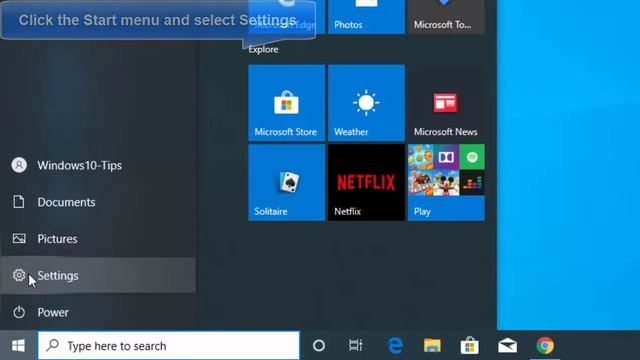Launch the Netflix tile
Viewport: 640px width, 360px height.
[x=366, y=182]
